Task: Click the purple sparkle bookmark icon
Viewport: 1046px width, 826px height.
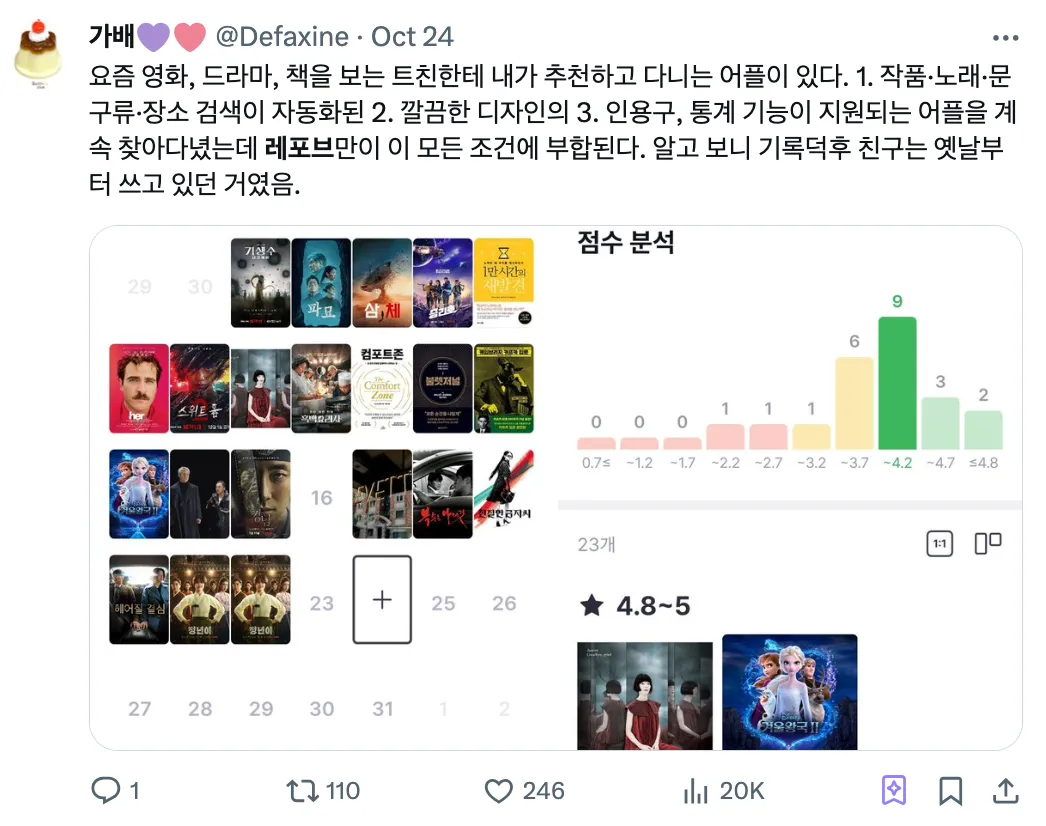Action: pos(894,791)
